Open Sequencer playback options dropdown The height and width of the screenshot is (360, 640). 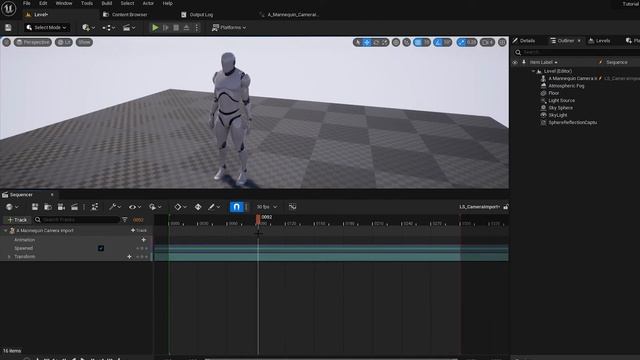point(155,207)
